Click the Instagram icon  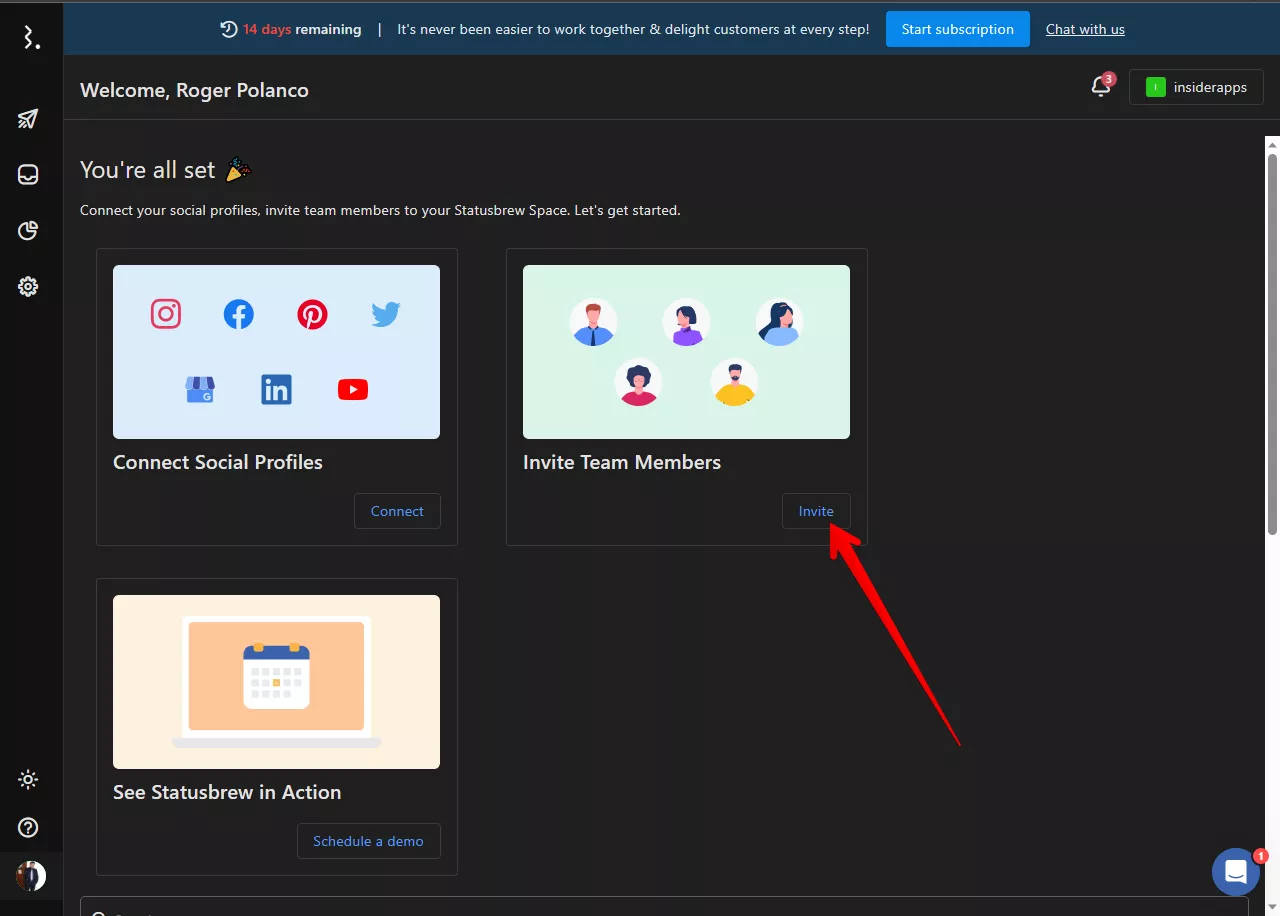click(x=166, y=314)
